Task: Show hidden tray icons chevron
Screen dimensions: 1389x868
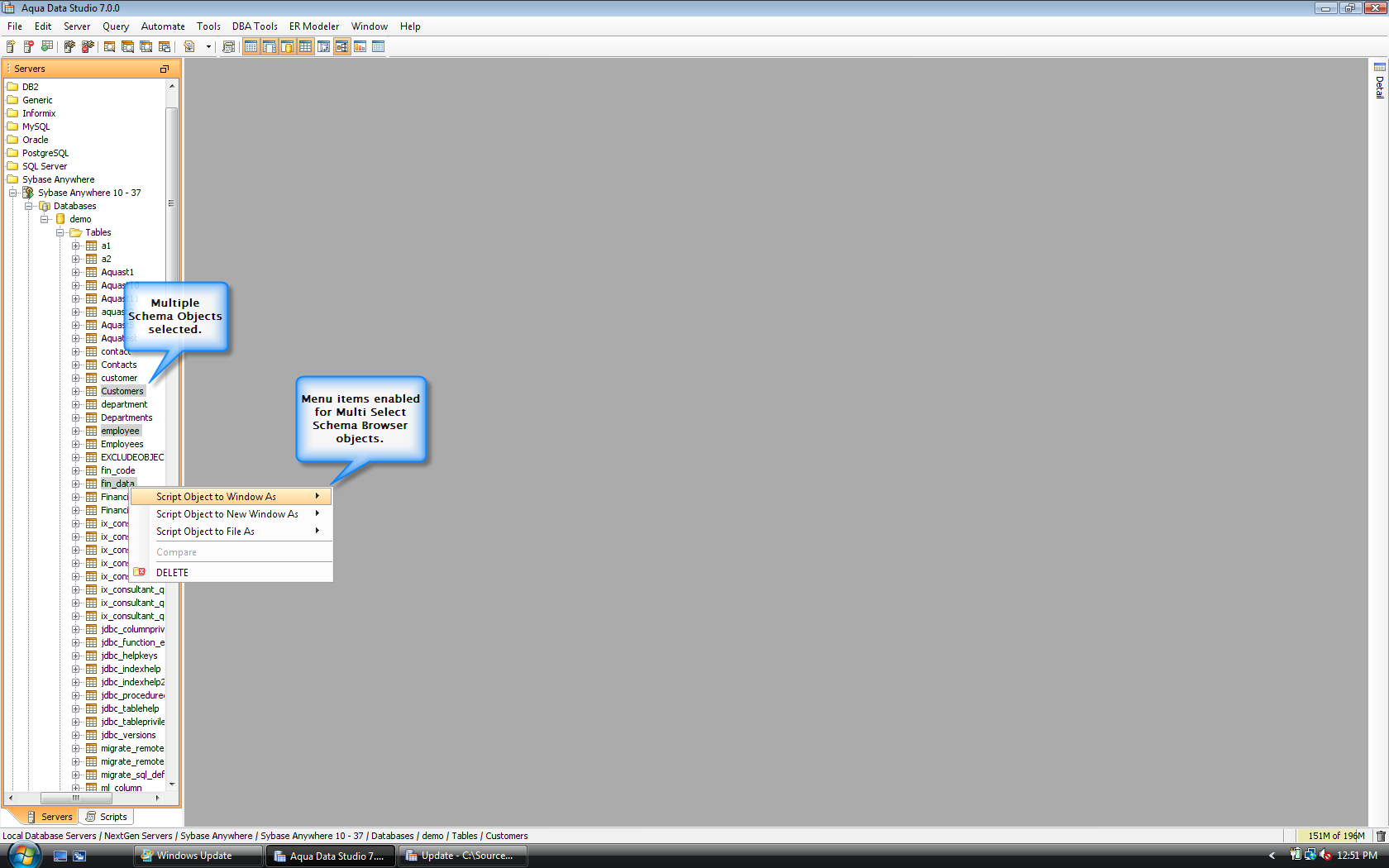Action: coord(1272,856)
